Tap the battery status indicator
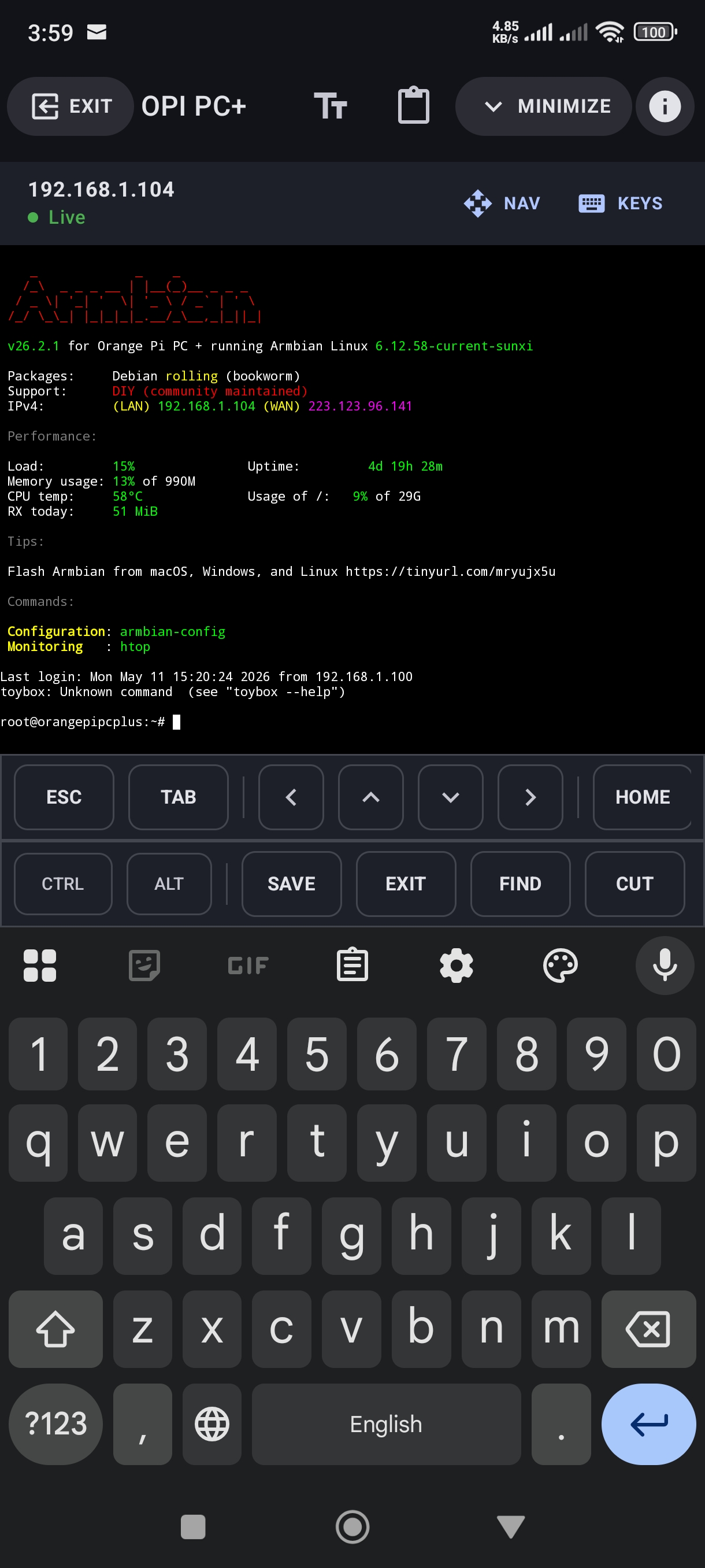The height and width of the screenshot is (1568, 705). coord(655,32)
